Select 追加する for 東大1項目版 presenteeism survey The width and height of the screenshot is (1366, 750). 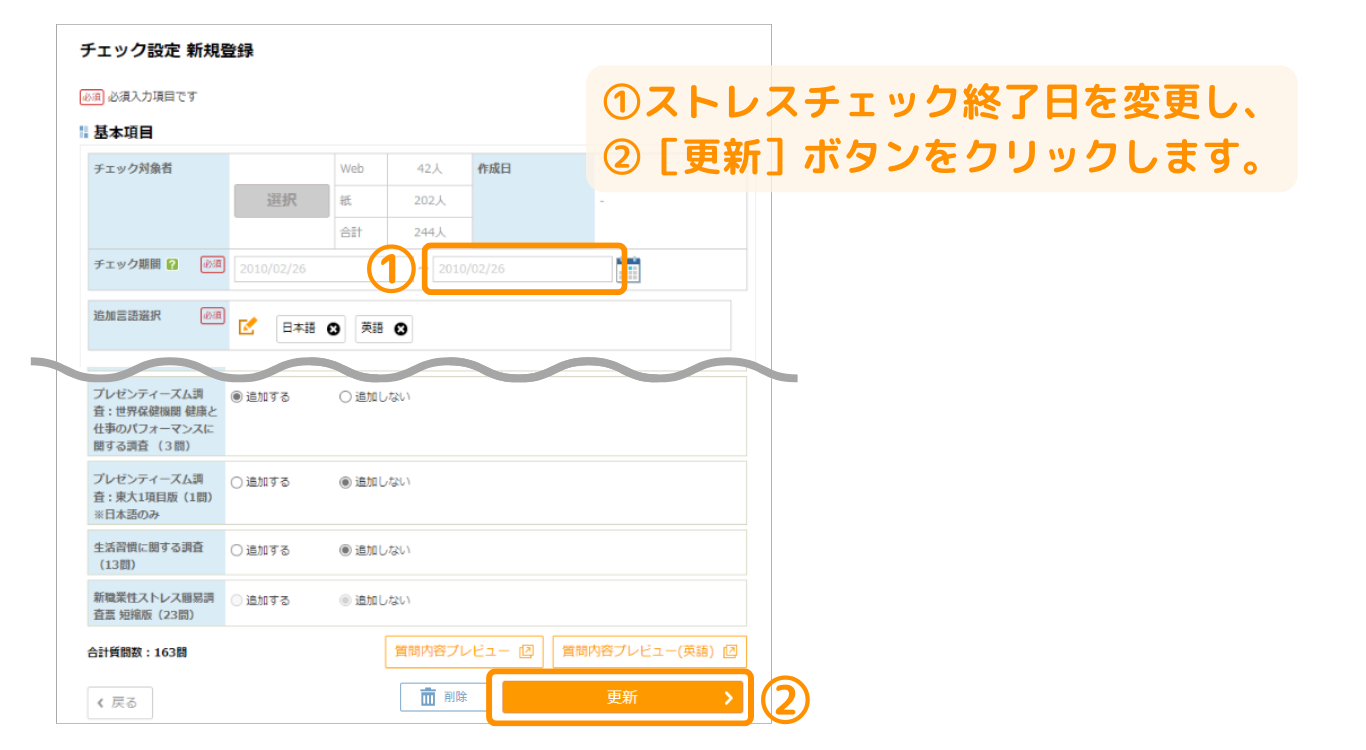[237, 482]
